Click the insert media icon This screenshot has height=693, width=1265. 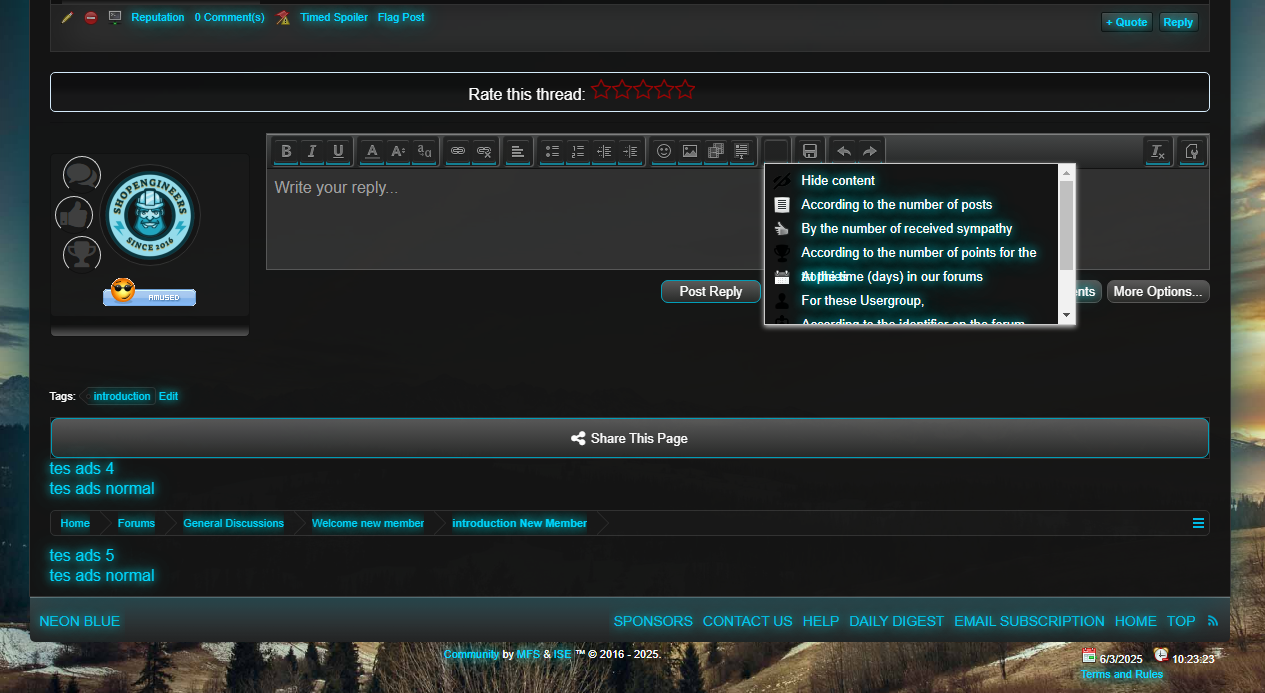[x=716, y=151]
